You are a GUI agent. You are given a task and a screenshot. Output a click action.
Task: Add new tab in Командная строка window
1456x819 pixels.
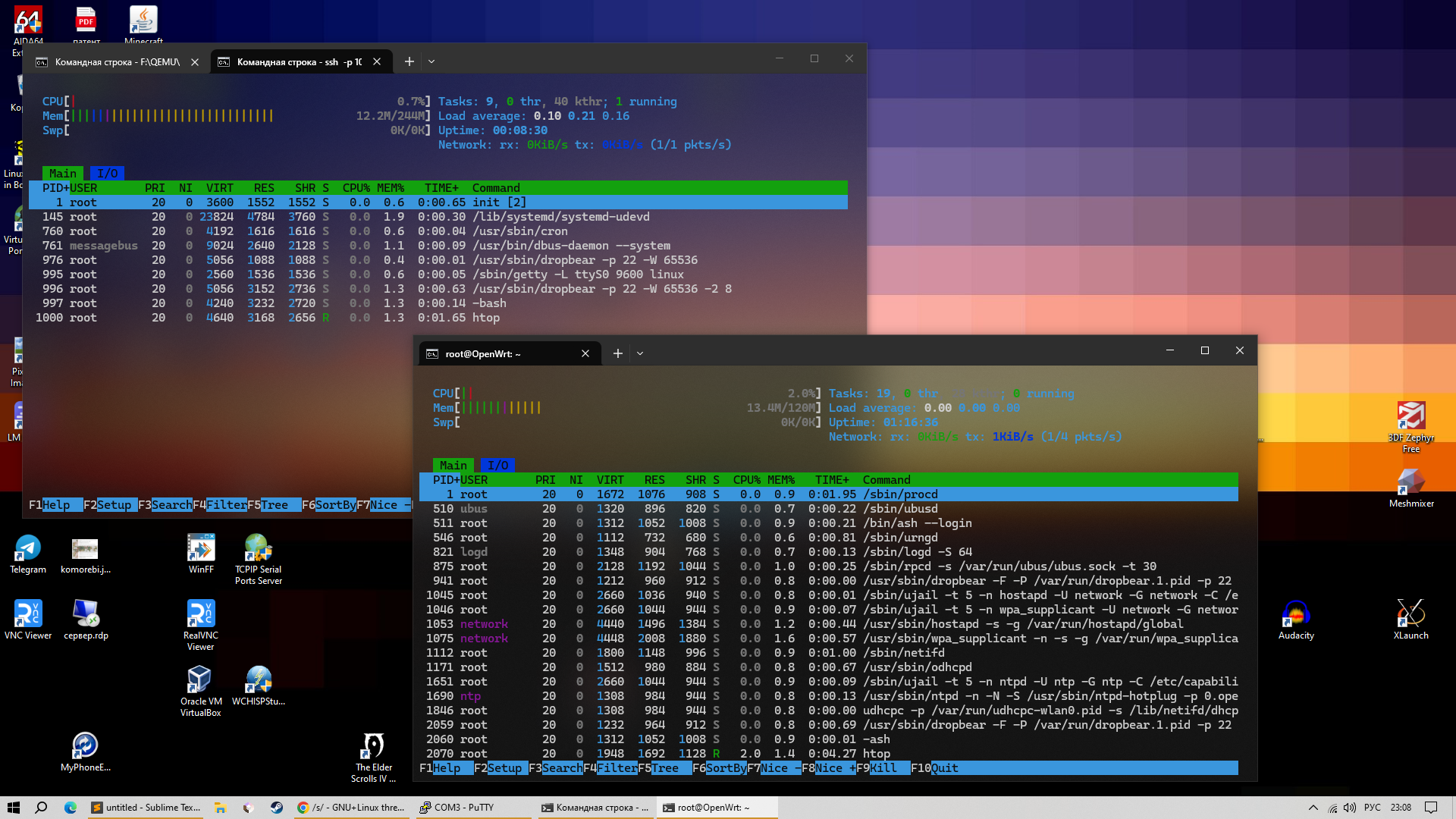[x=409, y=61]
